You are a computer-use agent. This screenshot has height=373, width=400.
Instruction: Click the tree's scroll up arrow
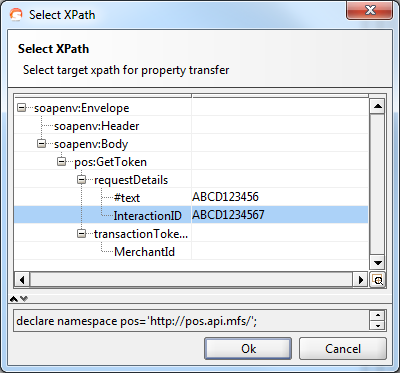coord(378,107)
